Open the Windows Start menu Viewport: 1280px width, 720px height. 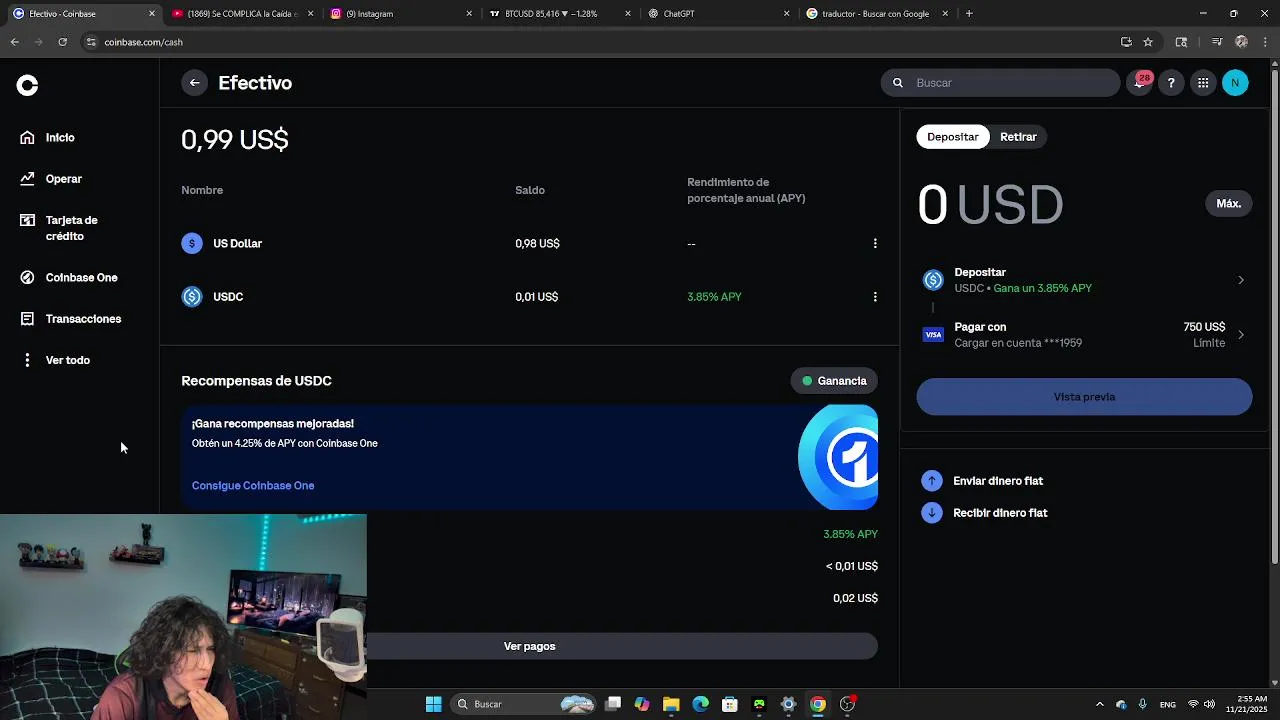433,704
